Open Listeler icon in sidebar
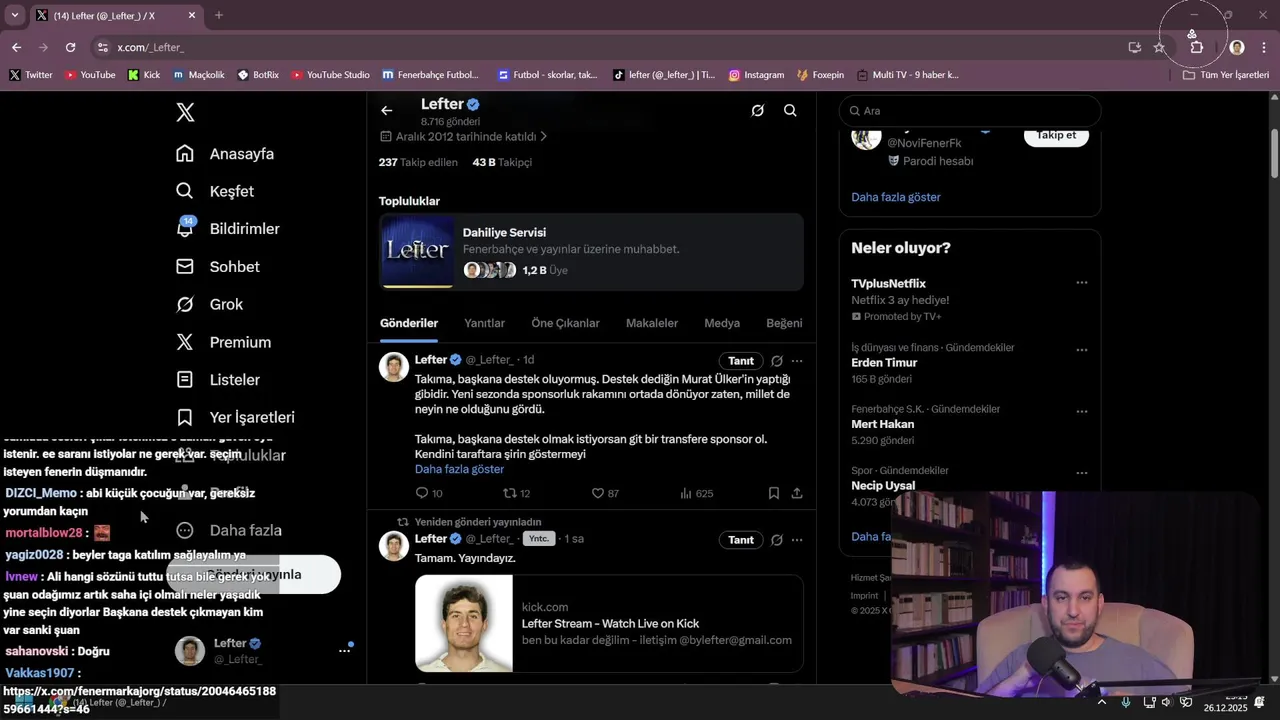The image size is (1280, 720). 185,380
